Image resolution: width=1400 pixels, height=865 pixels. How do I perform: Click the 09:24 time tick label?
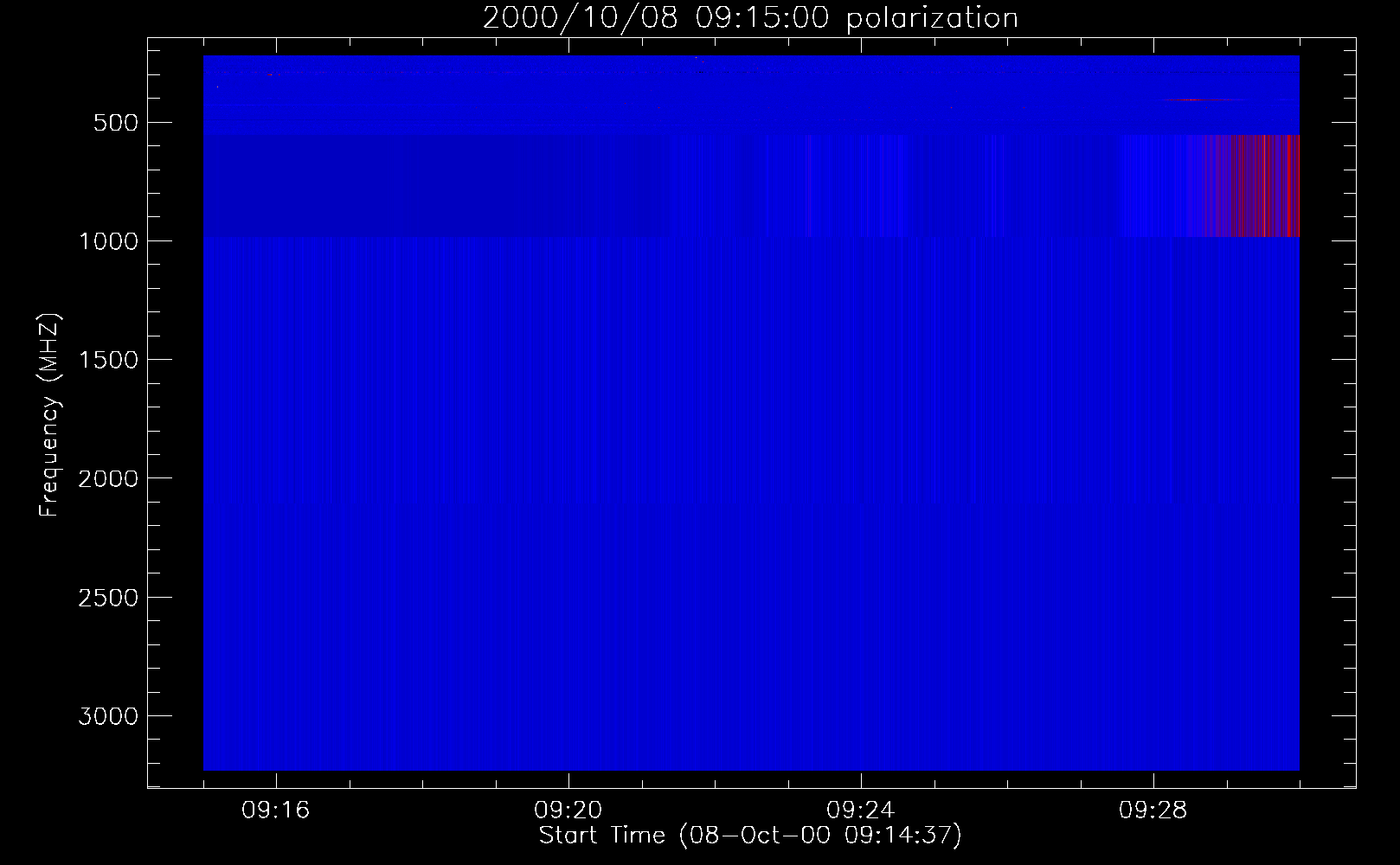pos(861,811)
